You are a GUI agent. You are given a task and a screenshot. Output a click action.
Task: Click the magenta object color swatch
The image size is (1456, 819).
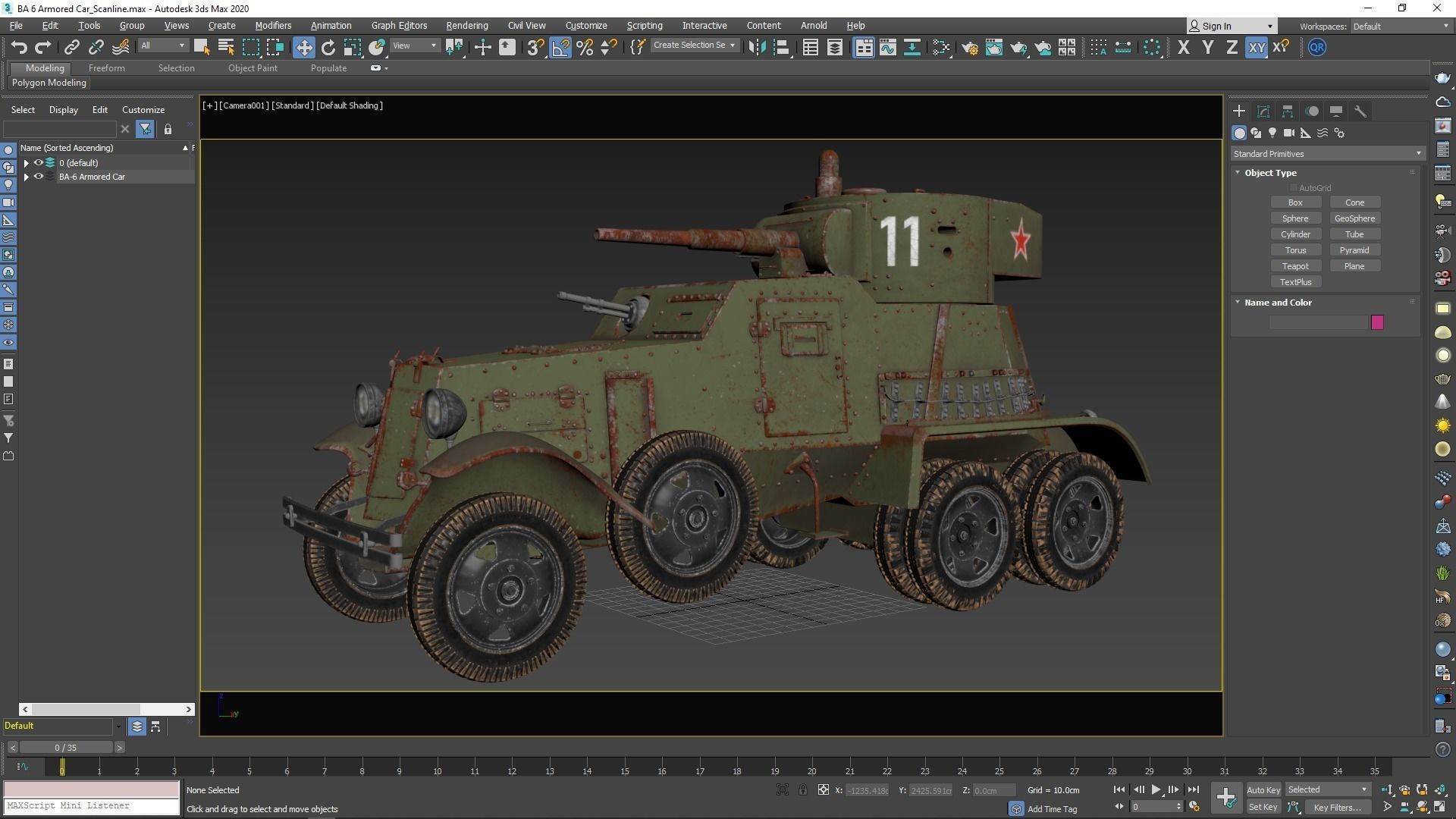pos(1377,322)
